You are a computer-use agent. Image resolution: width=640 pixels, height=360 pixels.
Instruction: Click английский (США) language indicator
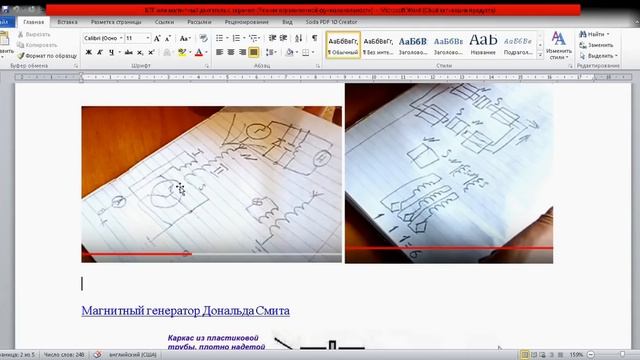tap(133, 355)
